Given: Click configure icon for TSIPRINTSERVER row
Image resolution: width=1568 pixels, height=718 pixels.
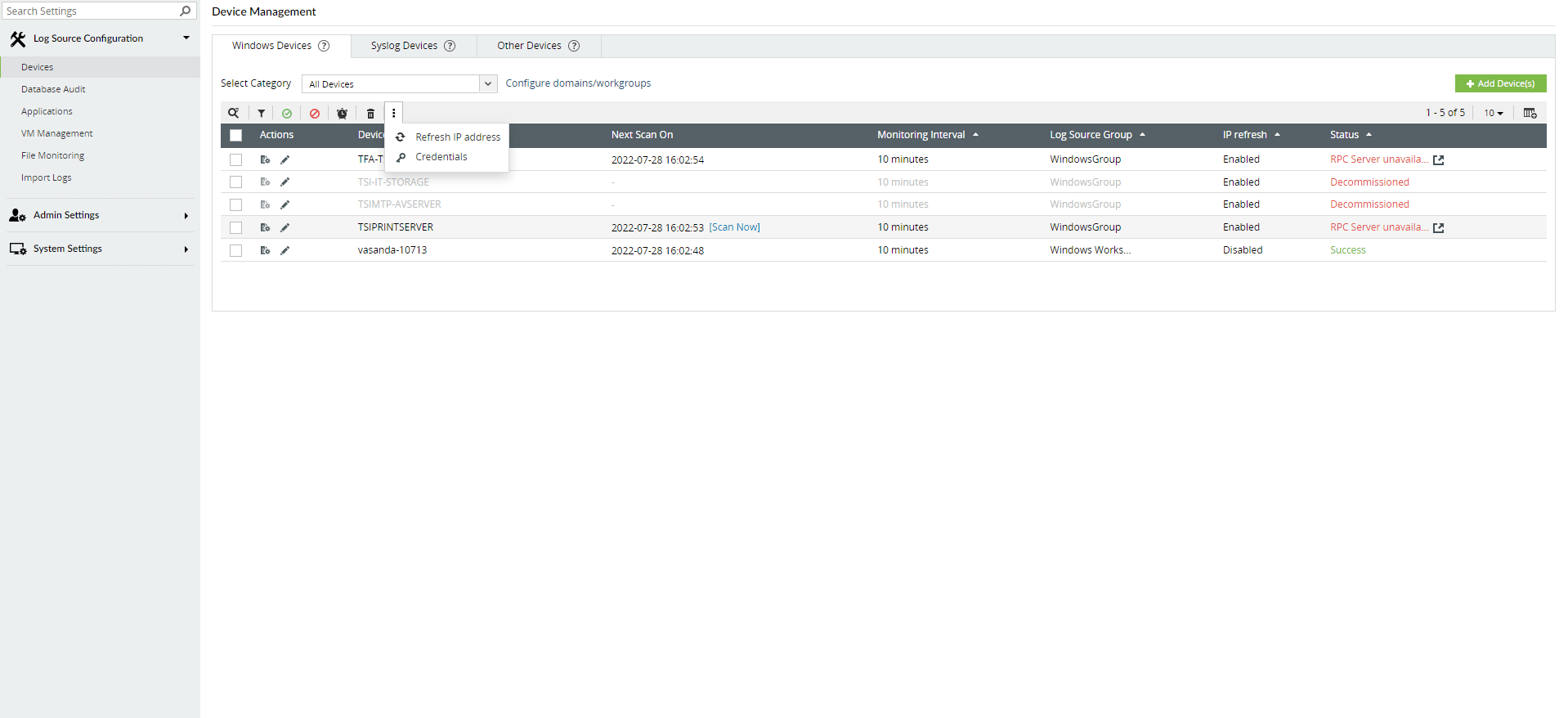Looking at the screenshot, I should pos(265,227).
